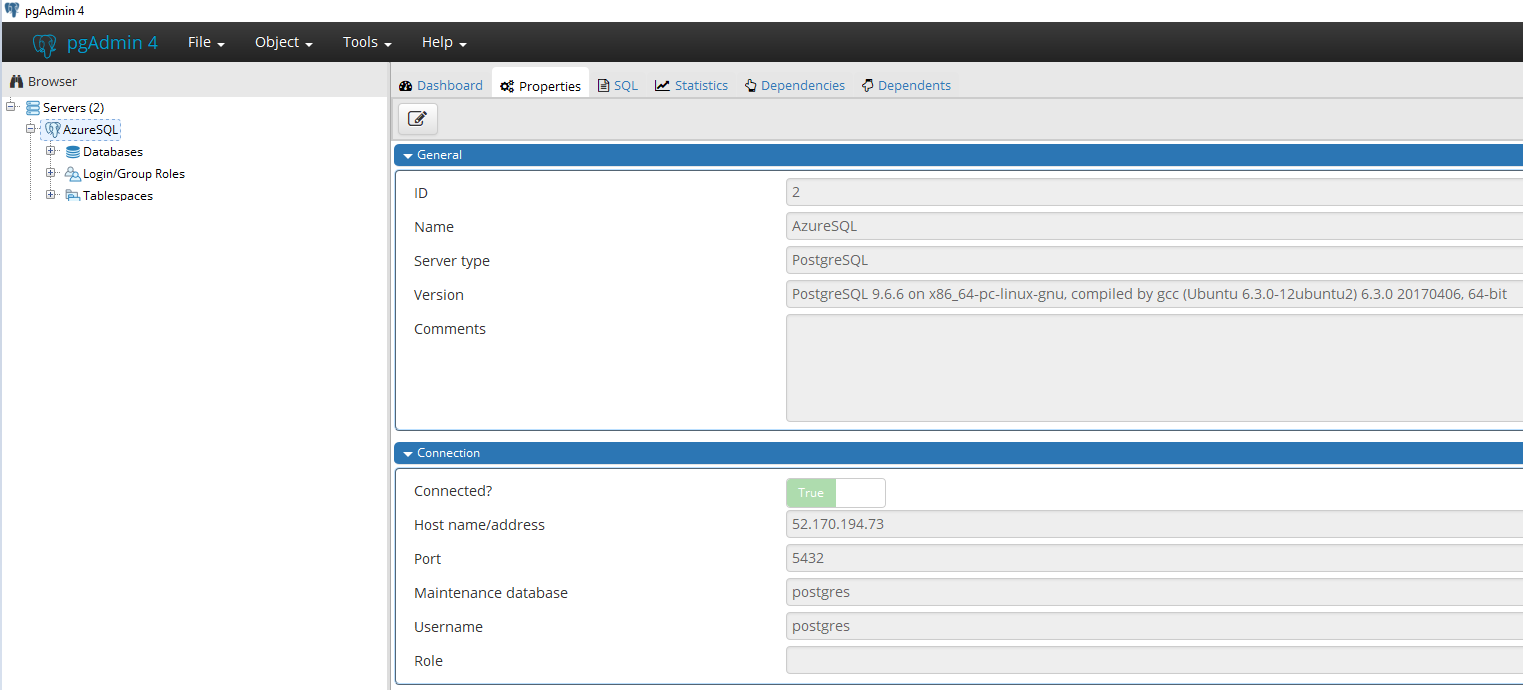Collapse the Connection section header
The image size is (1523, 690).
click(959, 453)
